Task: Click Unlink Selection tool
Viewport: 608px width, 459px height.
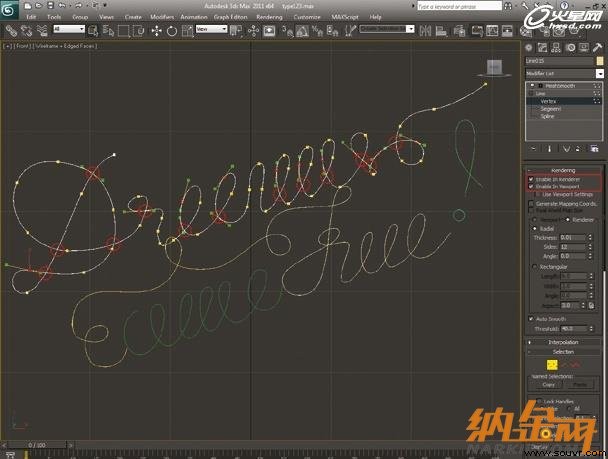Action: 26,31
